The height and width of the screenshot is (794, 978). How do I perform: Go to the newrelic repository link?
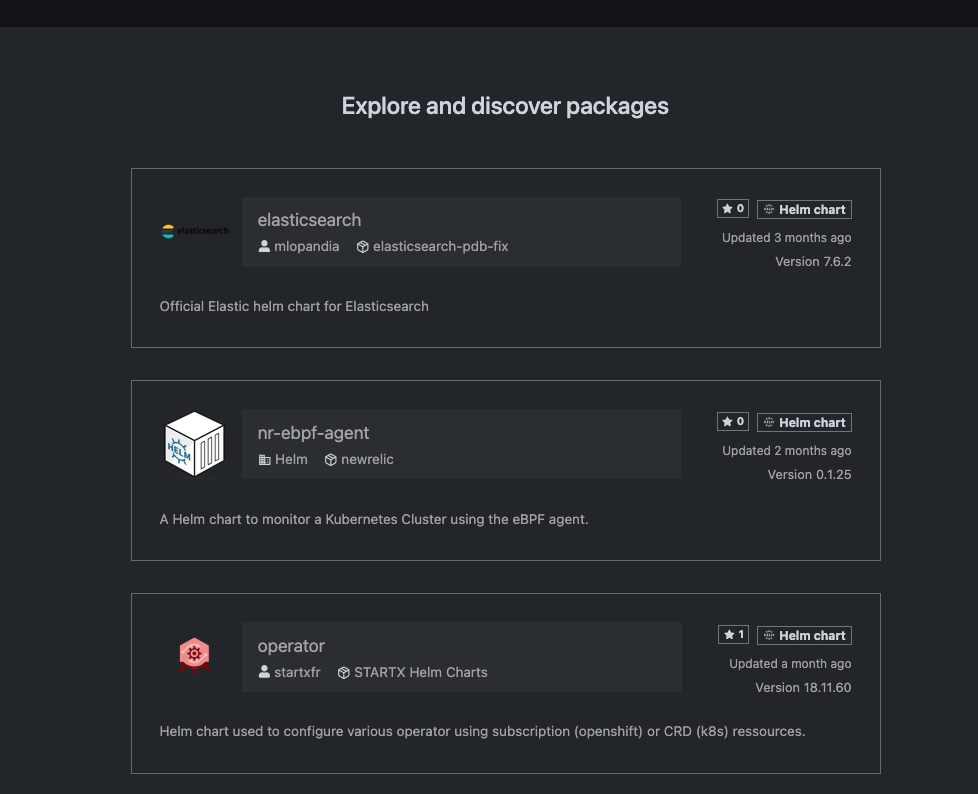tap(367, 459)
